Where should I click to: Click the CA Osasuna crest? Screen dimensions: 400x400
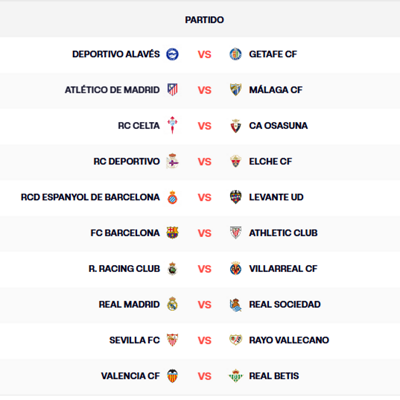(235, 126)
